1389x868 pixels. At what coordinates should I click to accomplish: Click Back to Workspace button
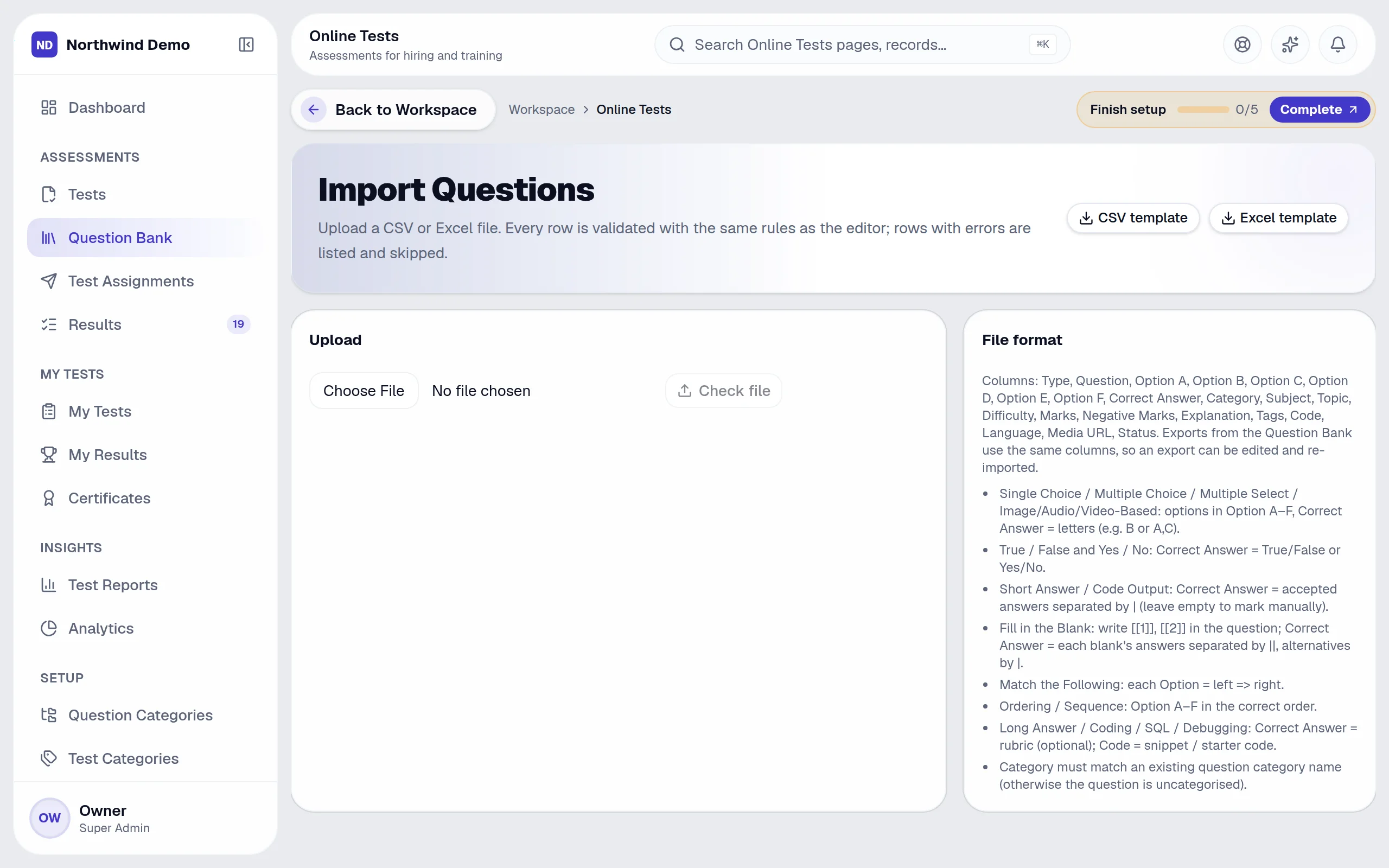click(393, 110)
